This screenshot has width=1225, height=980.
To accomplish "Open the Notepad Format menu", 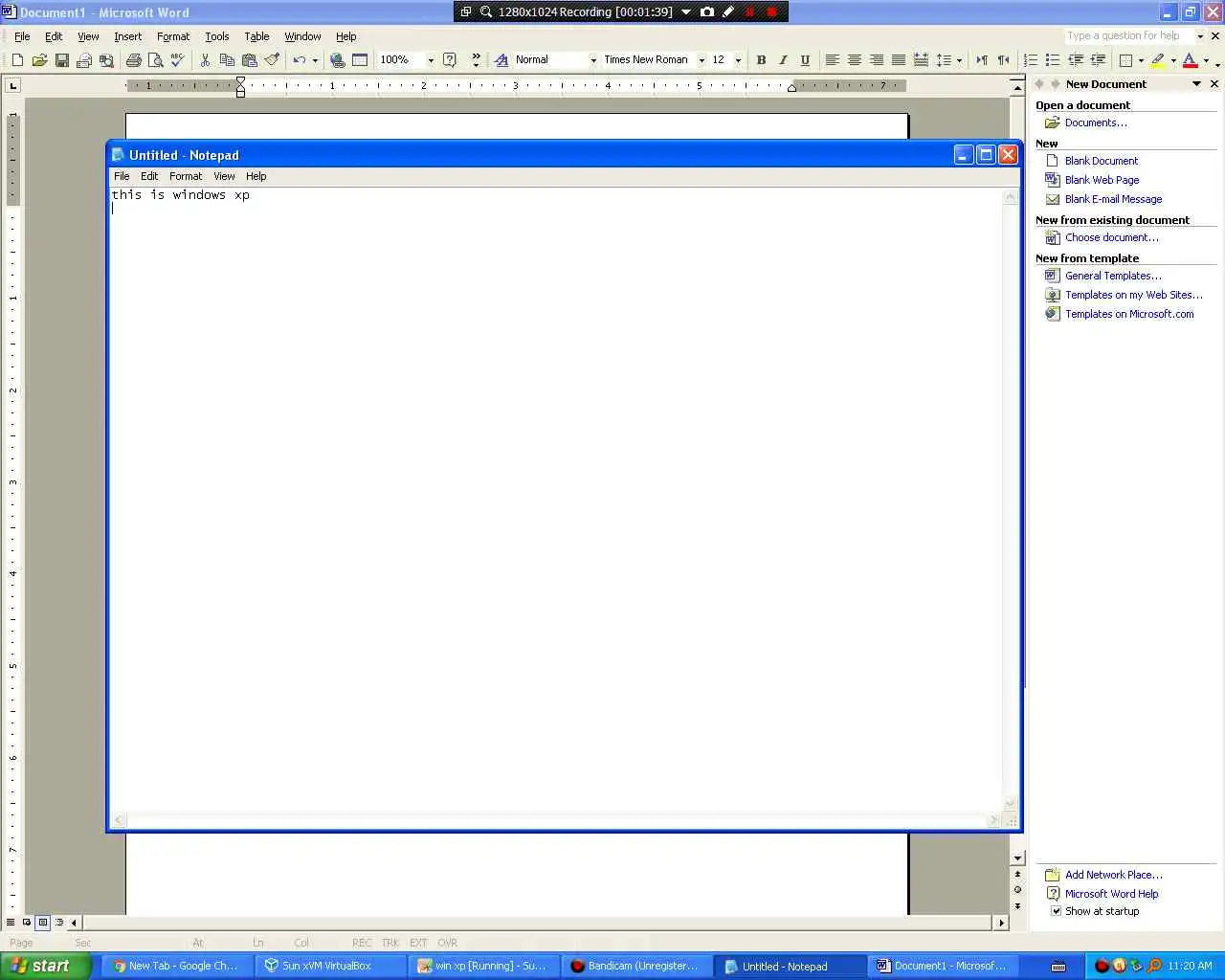I will point(186,176).
